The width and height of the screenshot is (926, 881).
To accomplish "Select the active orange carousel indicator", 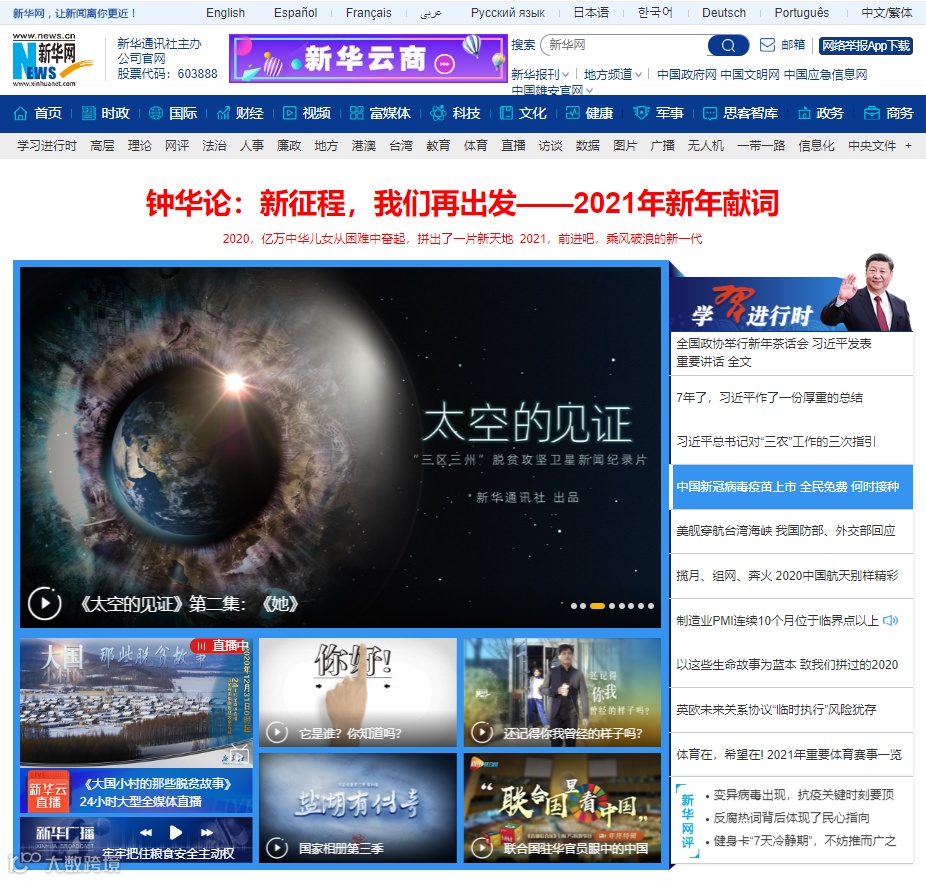I will pos(597,606).
